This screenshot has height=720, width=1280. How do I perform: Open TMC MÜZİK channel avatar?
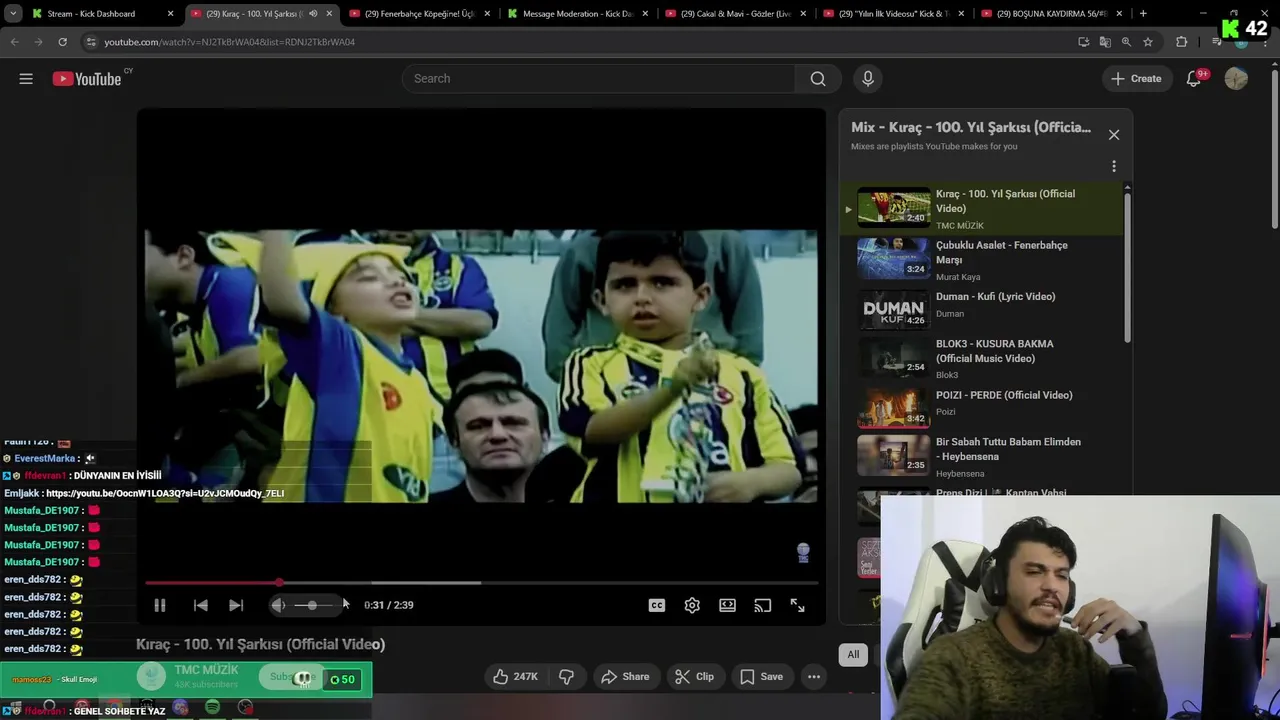pos(151,677)
